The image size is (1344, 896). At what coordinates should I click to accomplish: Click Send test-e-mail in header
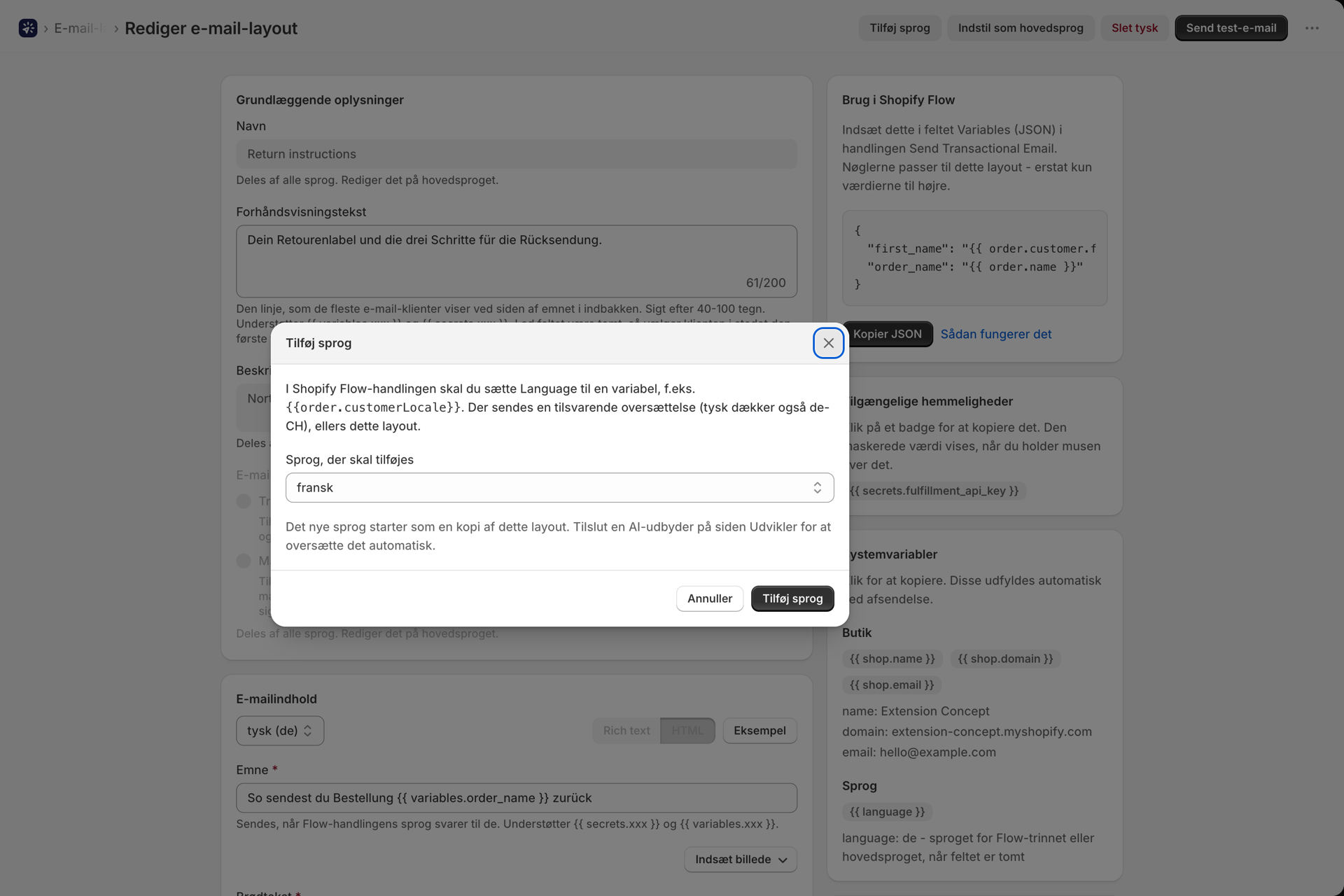point(1231,28)
